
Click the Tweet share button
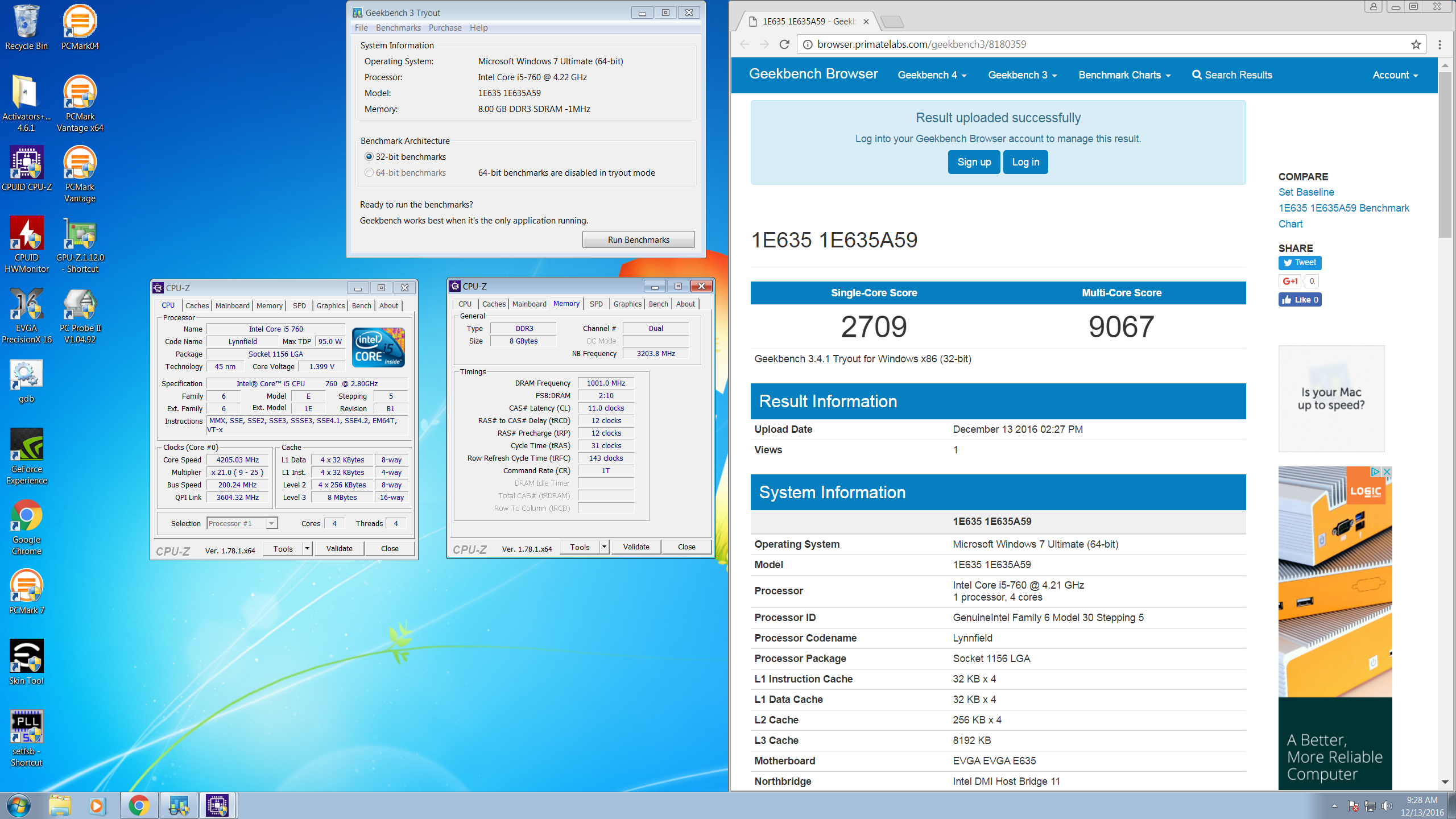point(1300,263)
